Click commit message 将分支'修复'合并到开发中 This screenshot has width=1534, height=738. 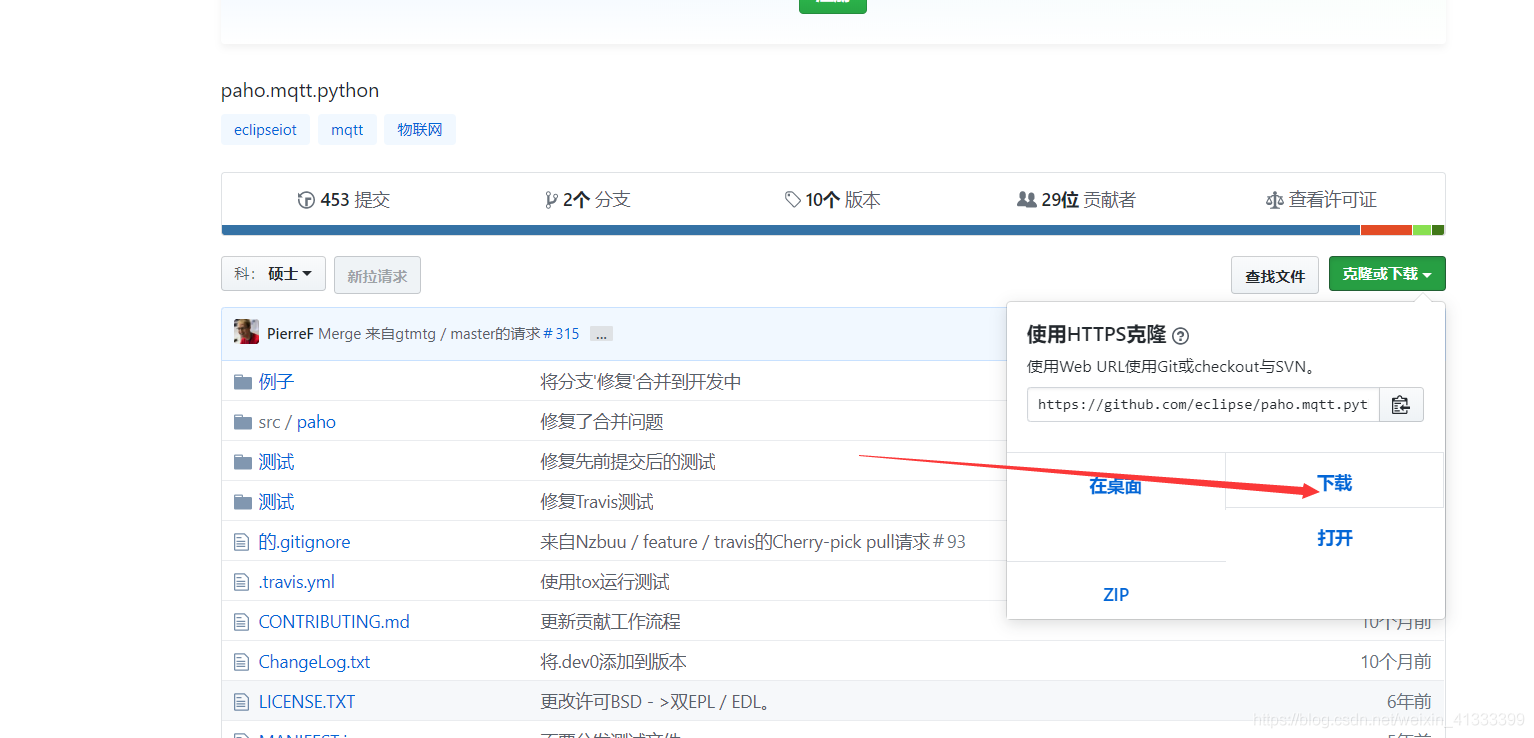641,382
